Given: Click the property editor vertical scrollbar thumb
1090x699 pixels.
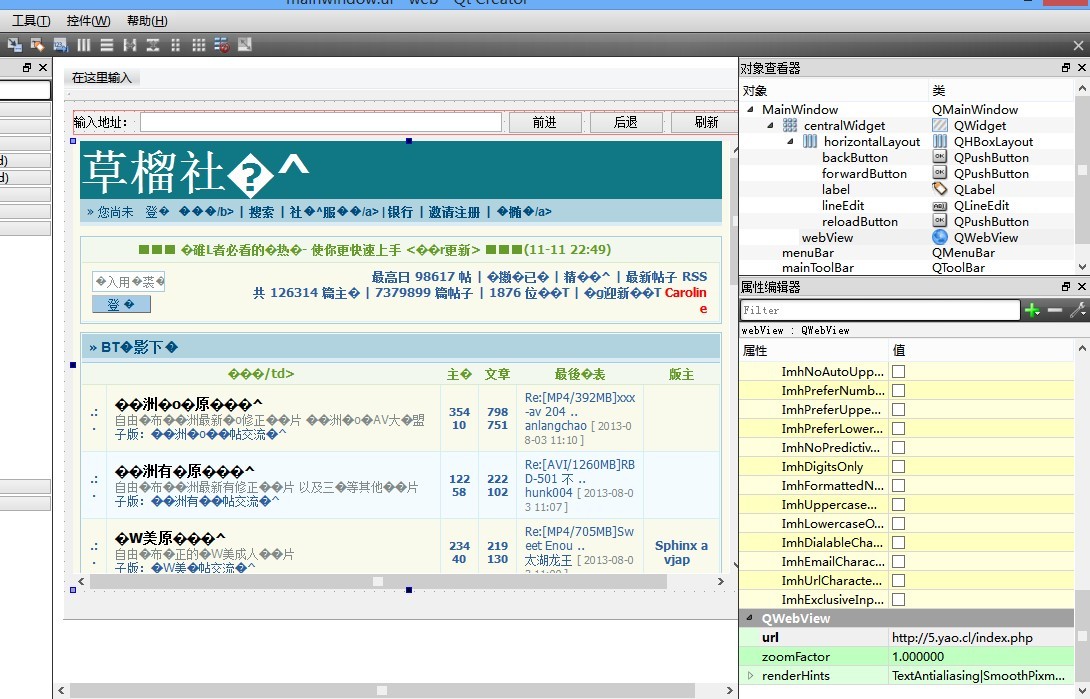Looking at the screenshot, I should point(1082,635).
